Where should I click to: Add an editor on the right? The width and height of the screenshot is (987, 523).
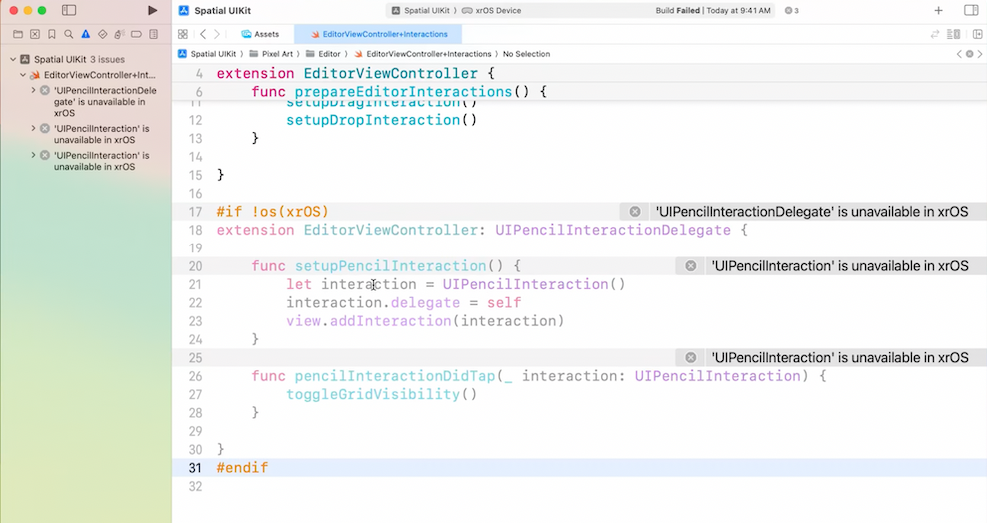(978, 34)
